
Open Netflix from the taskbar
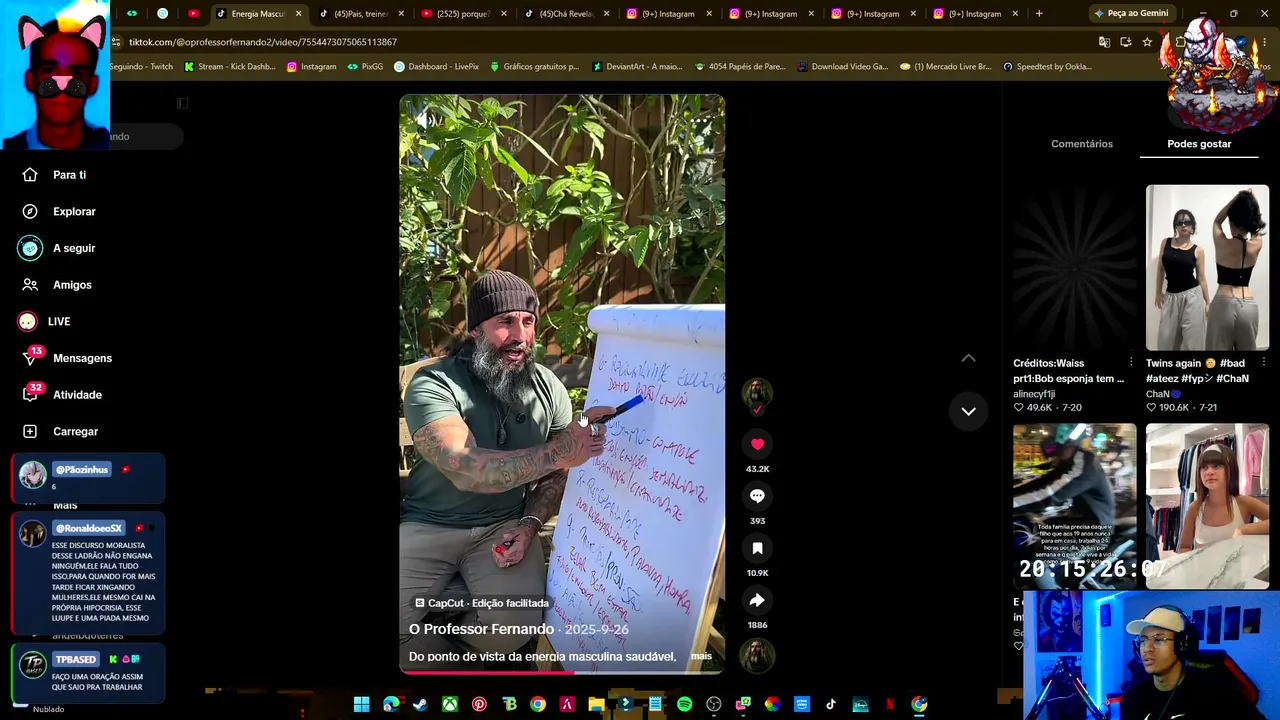coord(889,704)
